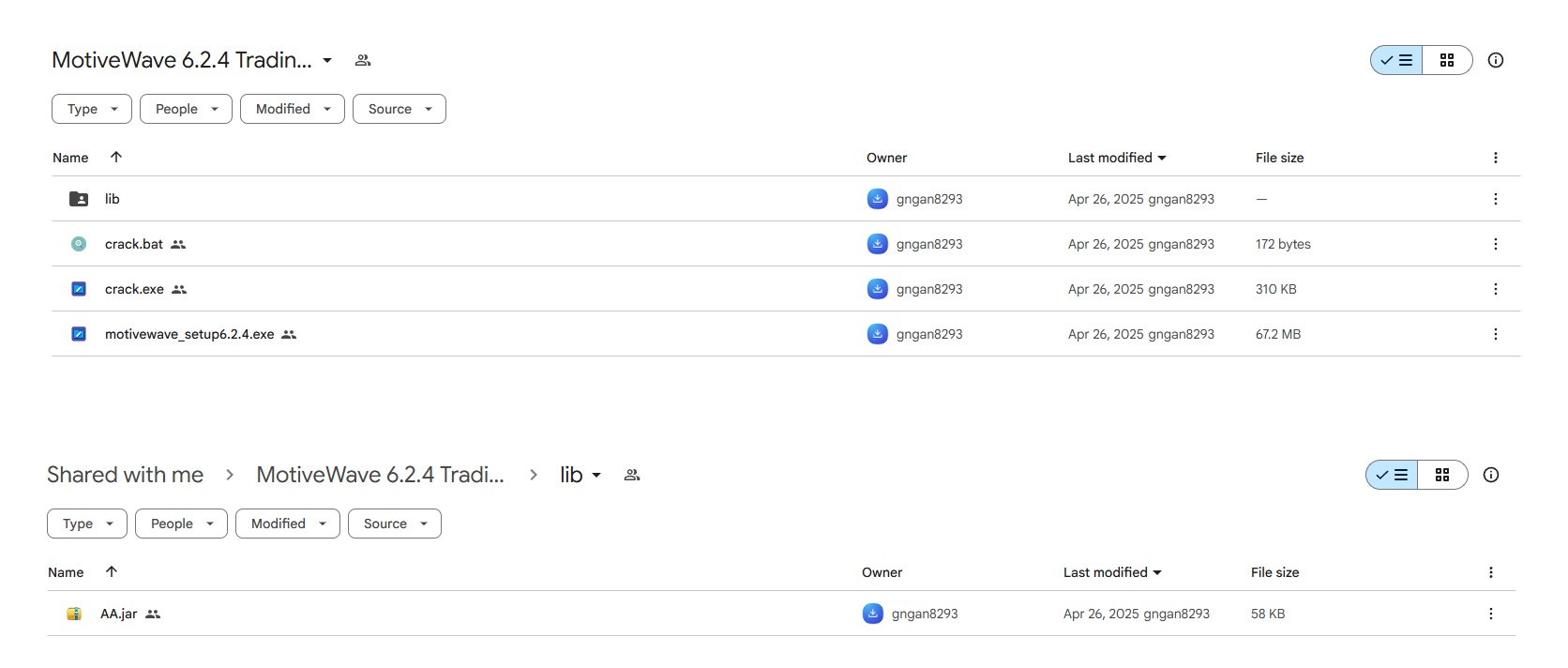Click shared icon beside motivewave_setup6.2.4.exe

tap(289, 334)
